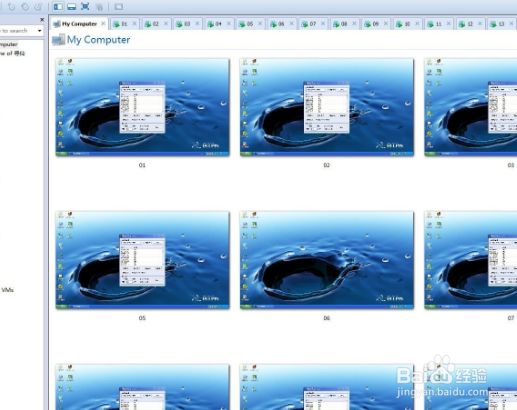Image resolution: width=517 pixels, height=410 pixels.
Task: Click the 05 label under thumbnail
Action: coord(142,318)
